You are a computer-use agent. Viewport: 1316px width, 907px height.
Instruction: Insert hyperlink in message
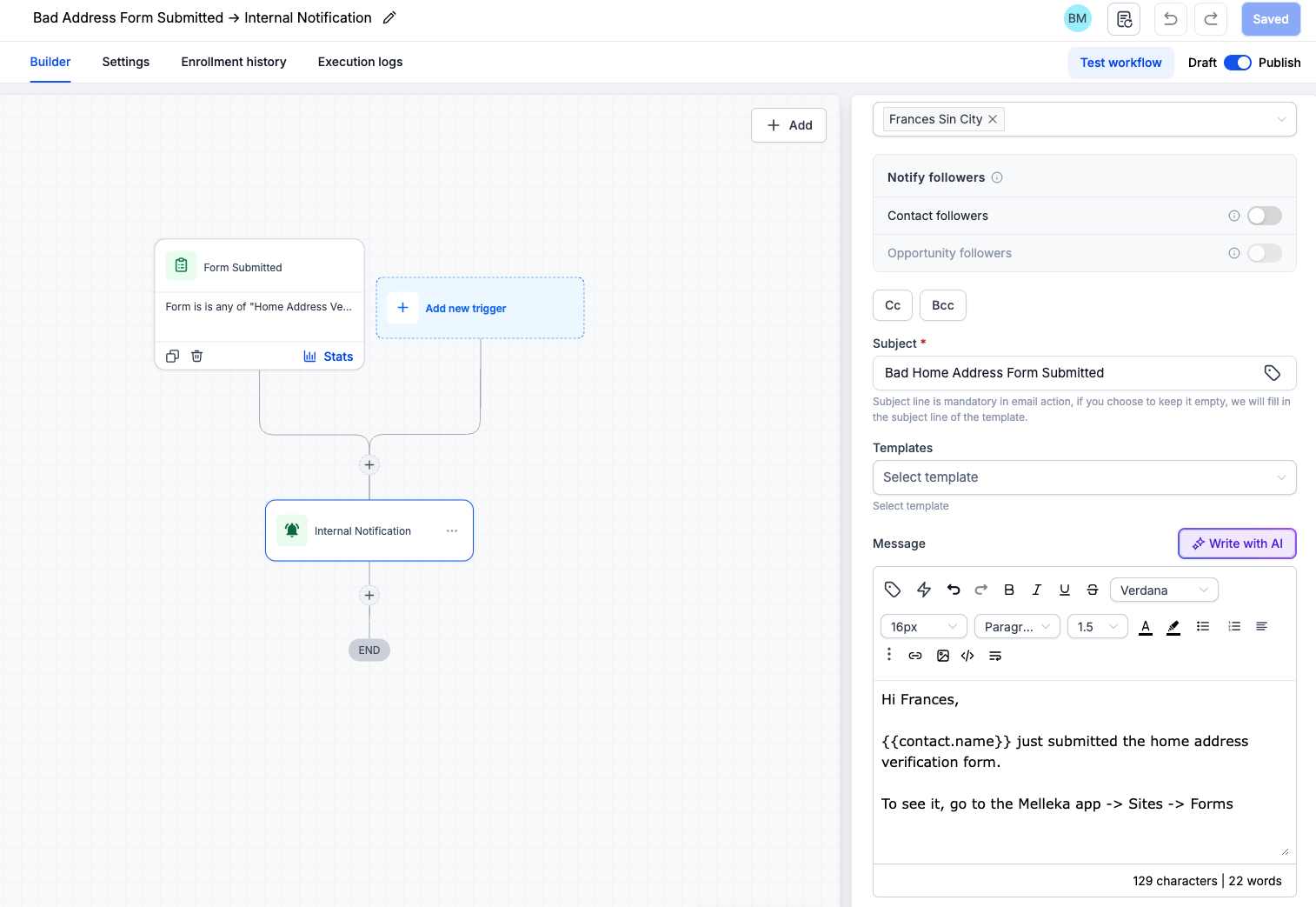point(915,656)
